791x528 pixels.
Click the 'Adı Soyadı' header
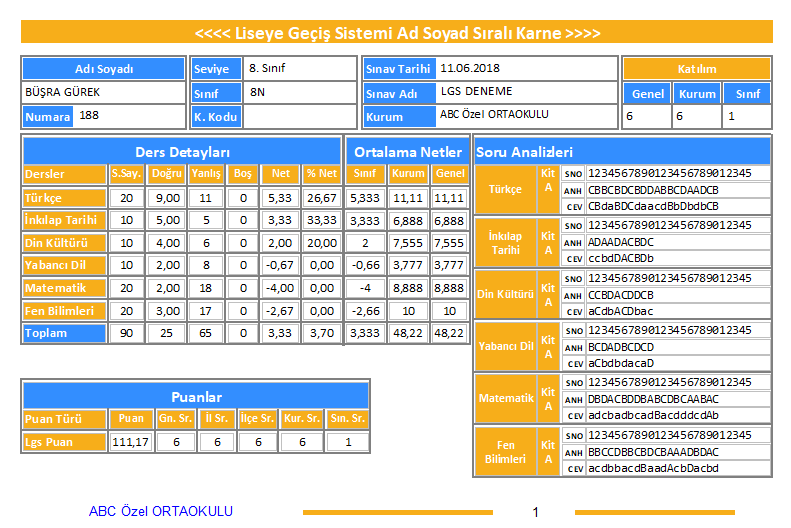[x=104, y=69]
